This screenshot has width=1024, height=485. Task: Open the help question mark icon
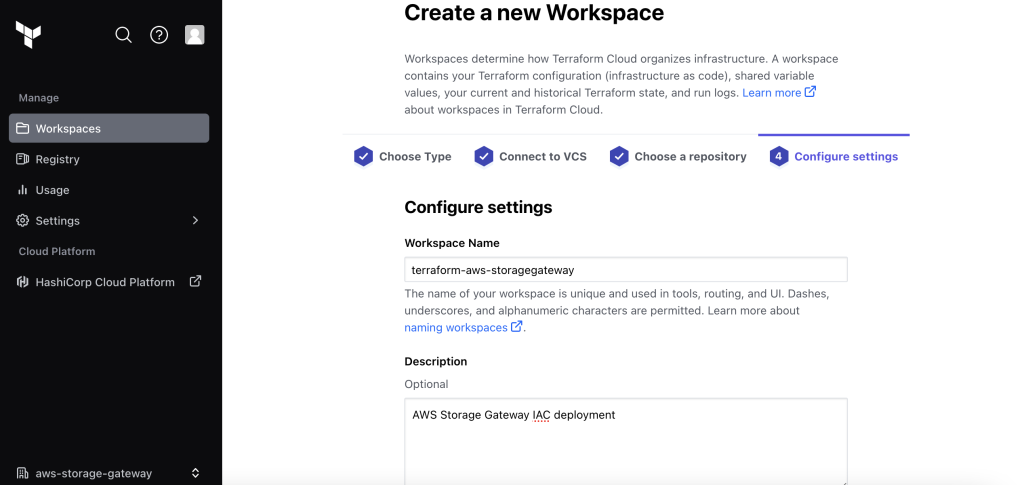(159, 35)
